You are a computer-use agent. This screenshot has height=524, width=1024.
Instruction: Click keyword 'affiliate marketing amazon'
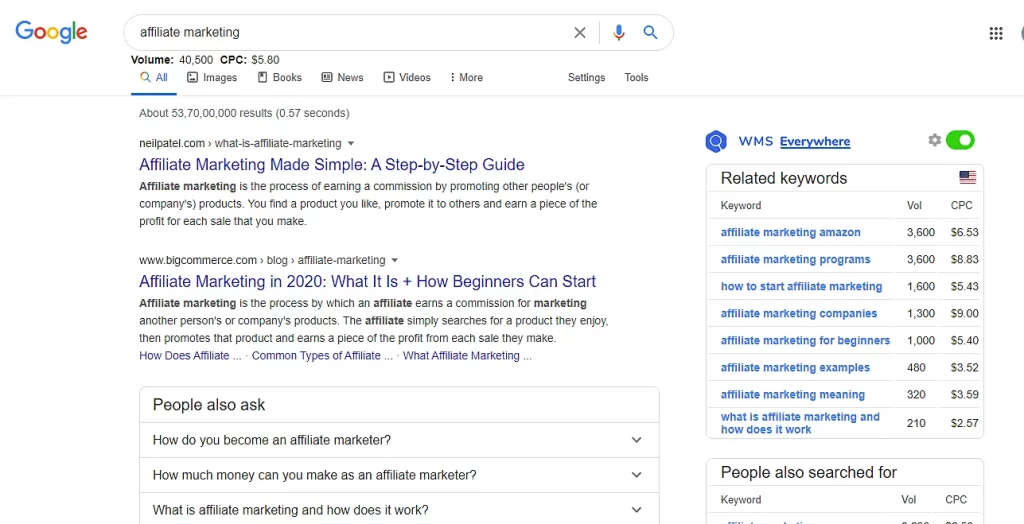pyautogui.click(x=790, y=232)
